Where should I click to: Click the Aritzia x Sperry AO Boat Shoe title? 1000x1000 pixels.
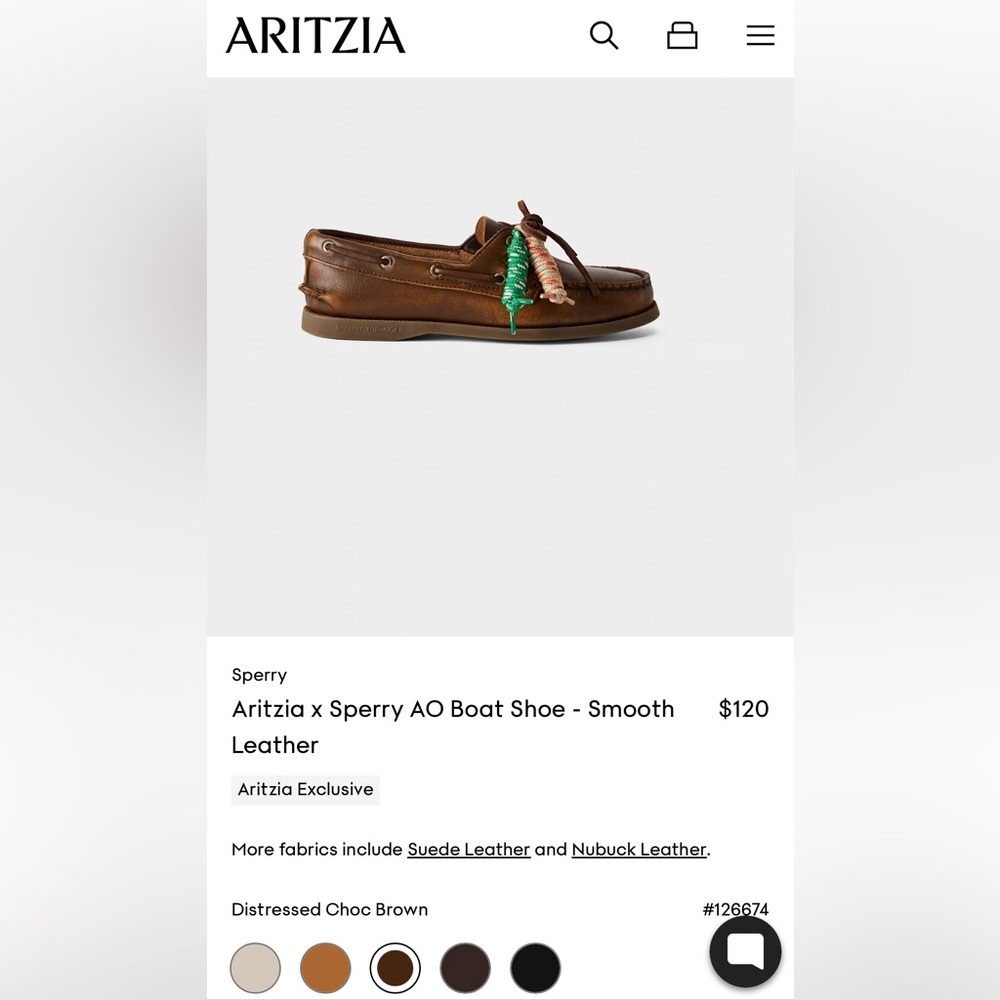452,709
